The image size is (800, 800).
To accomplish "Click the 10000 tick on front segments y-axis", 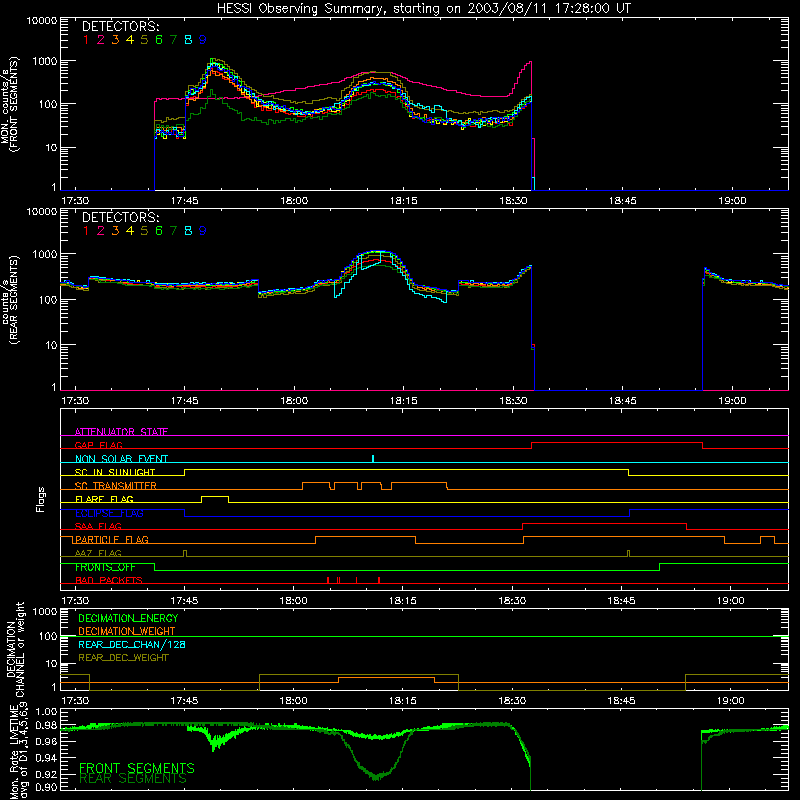I will click(41, 20).
